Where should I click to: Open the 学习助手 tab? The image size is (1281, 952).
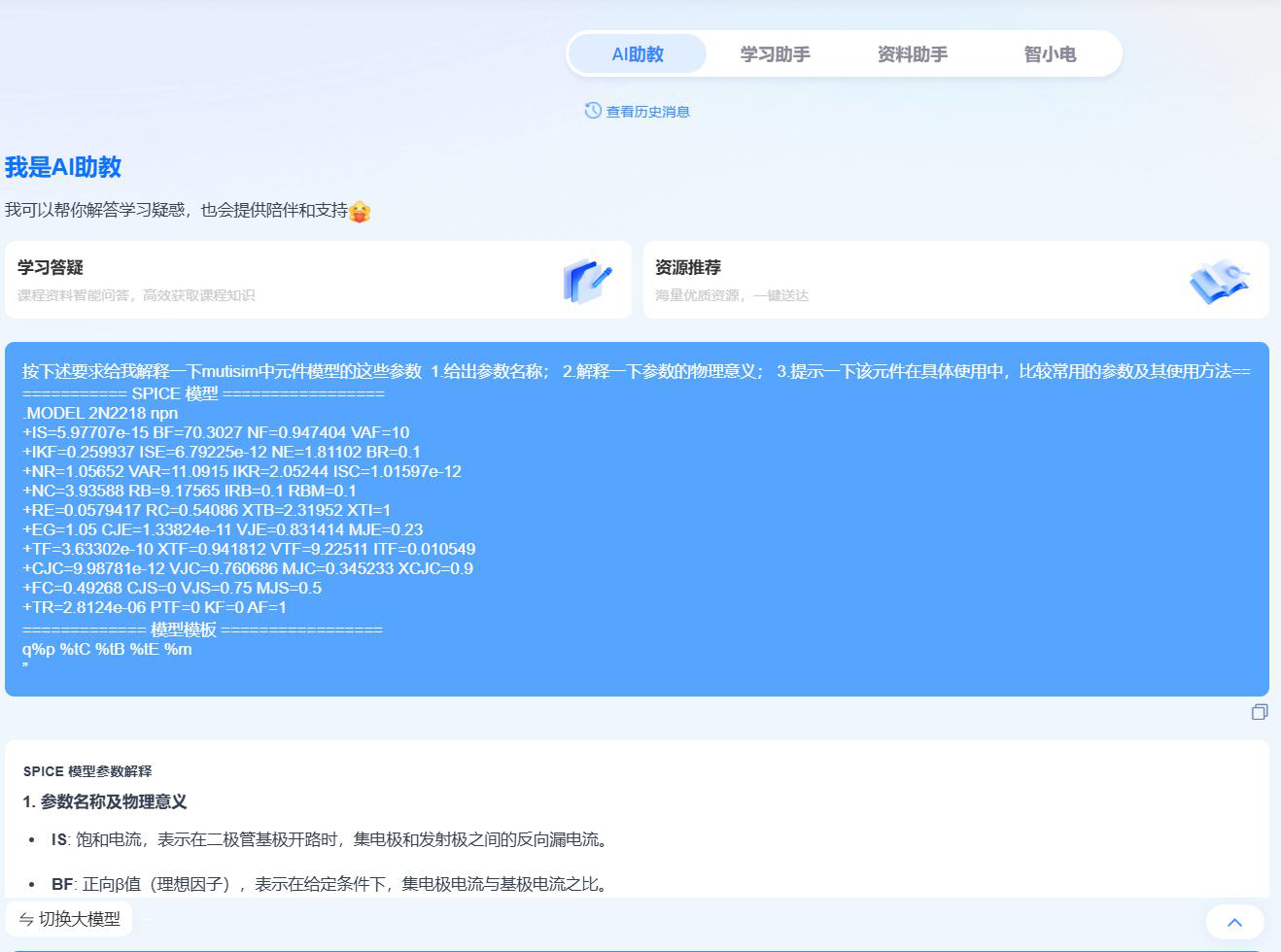(x=775, y=54)
